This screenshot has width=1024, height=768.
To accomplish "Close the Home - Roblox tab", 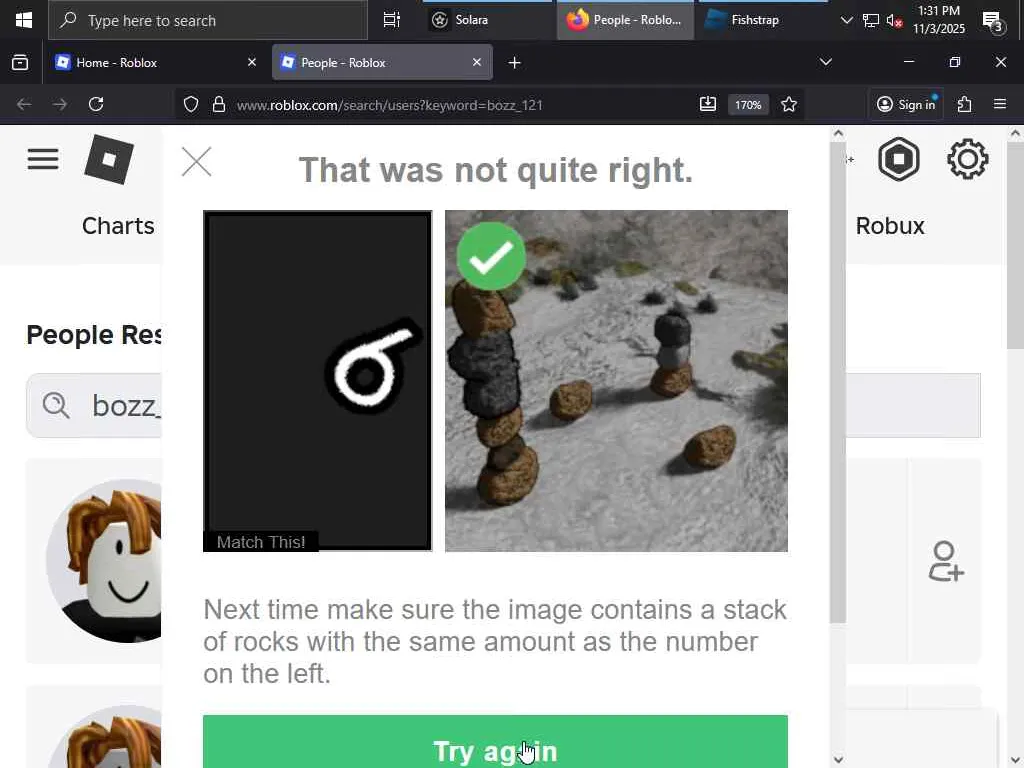I will (251, 63).
